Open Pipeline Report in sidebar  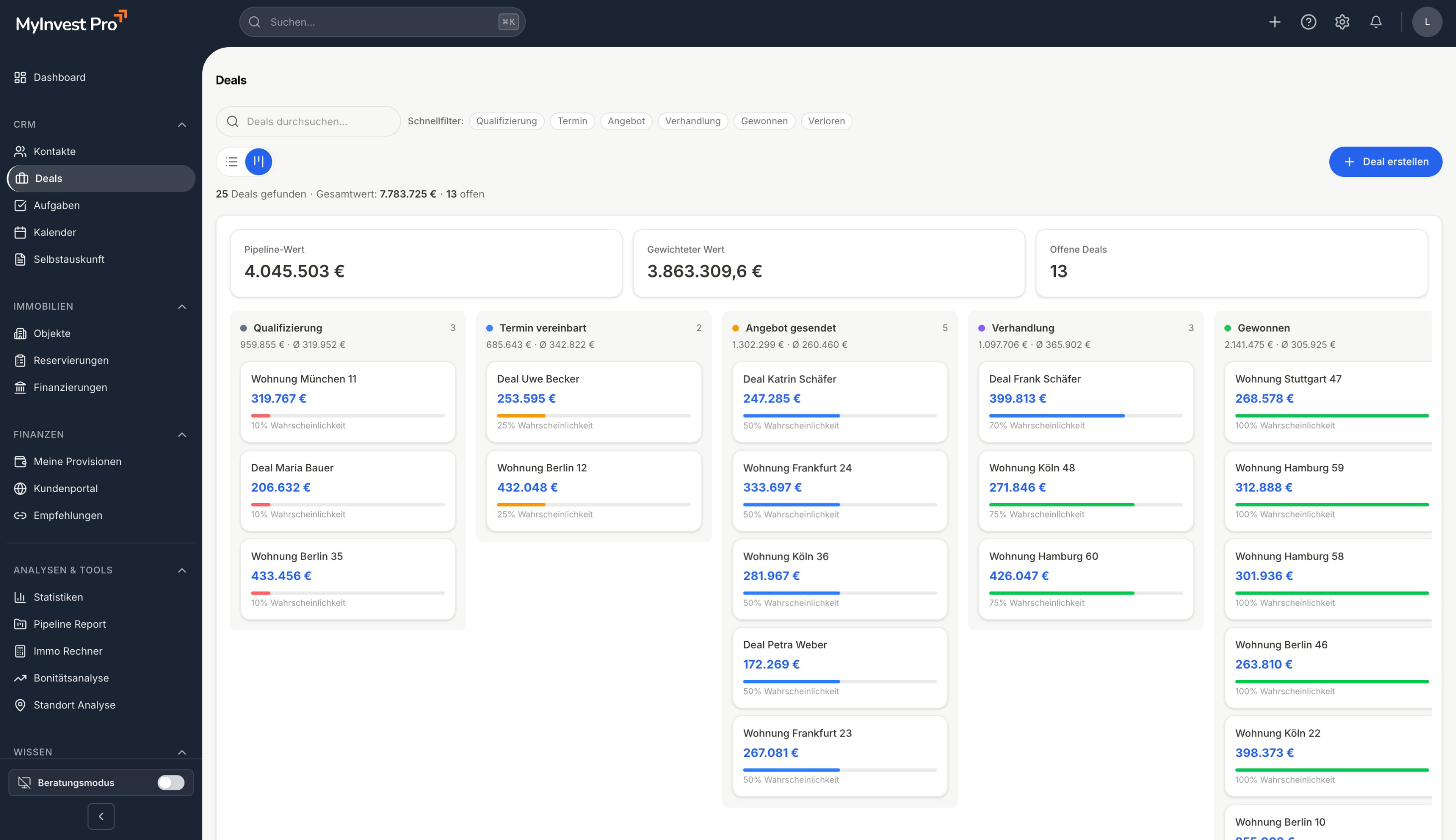pos(69,624)
